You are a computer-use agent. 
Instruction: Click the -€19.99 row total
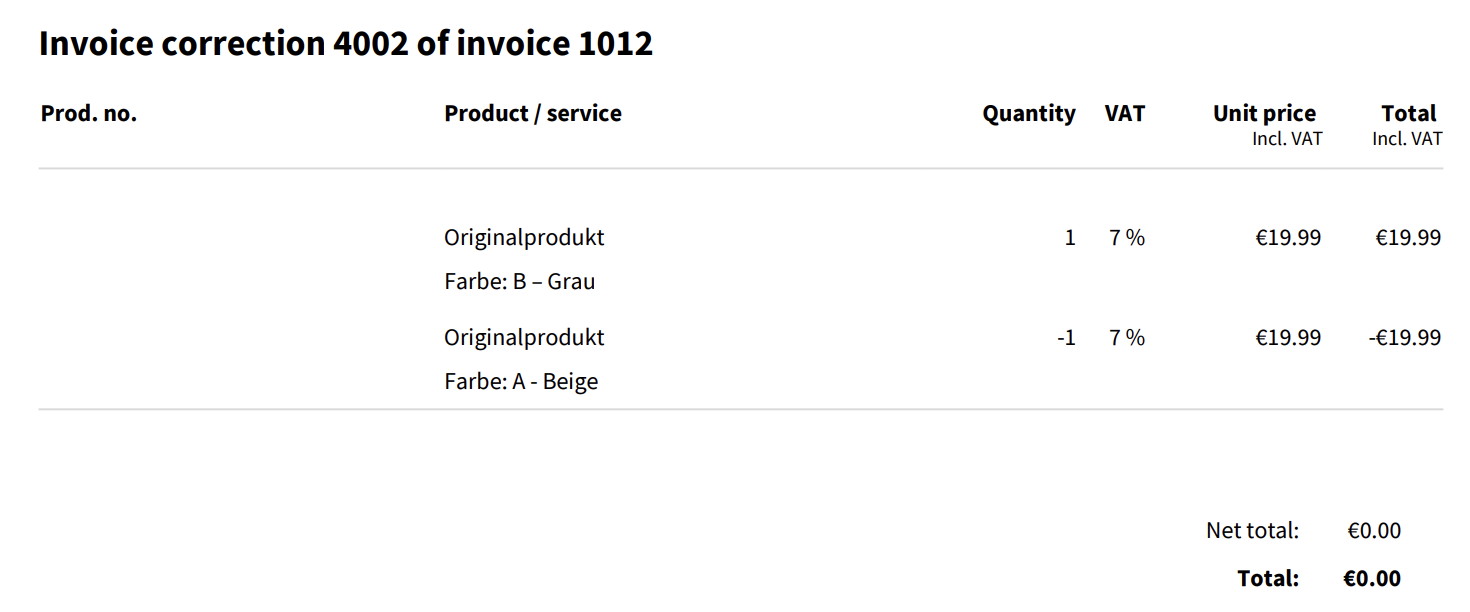pos(1404,338)
